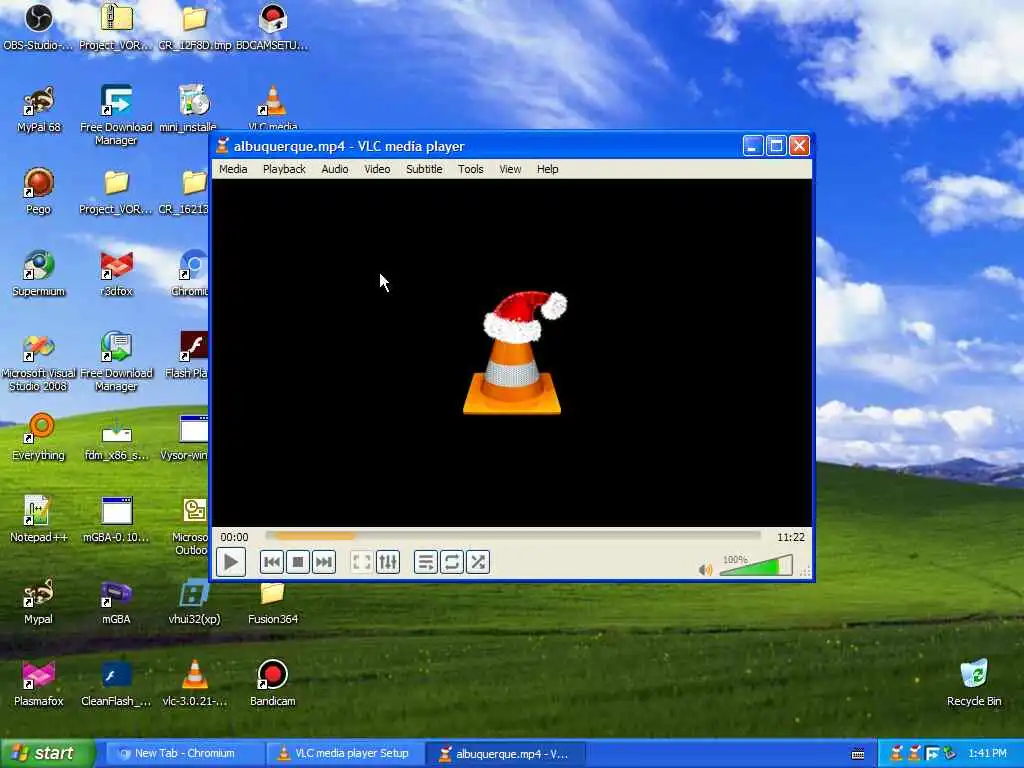Image resolution: width=1024 pixels, height=768 pixels.
Task: Select the BDCAMSETU desktop icon
Action: 272,26
